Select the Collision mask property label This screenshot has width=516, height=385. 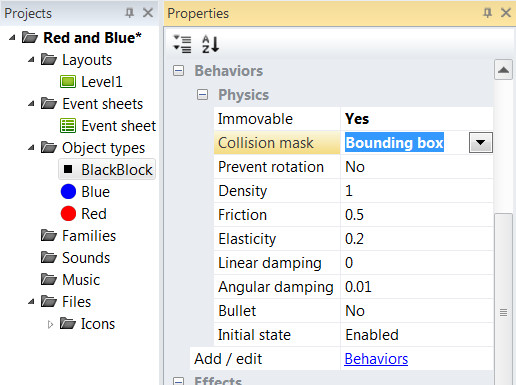point(266,143)
